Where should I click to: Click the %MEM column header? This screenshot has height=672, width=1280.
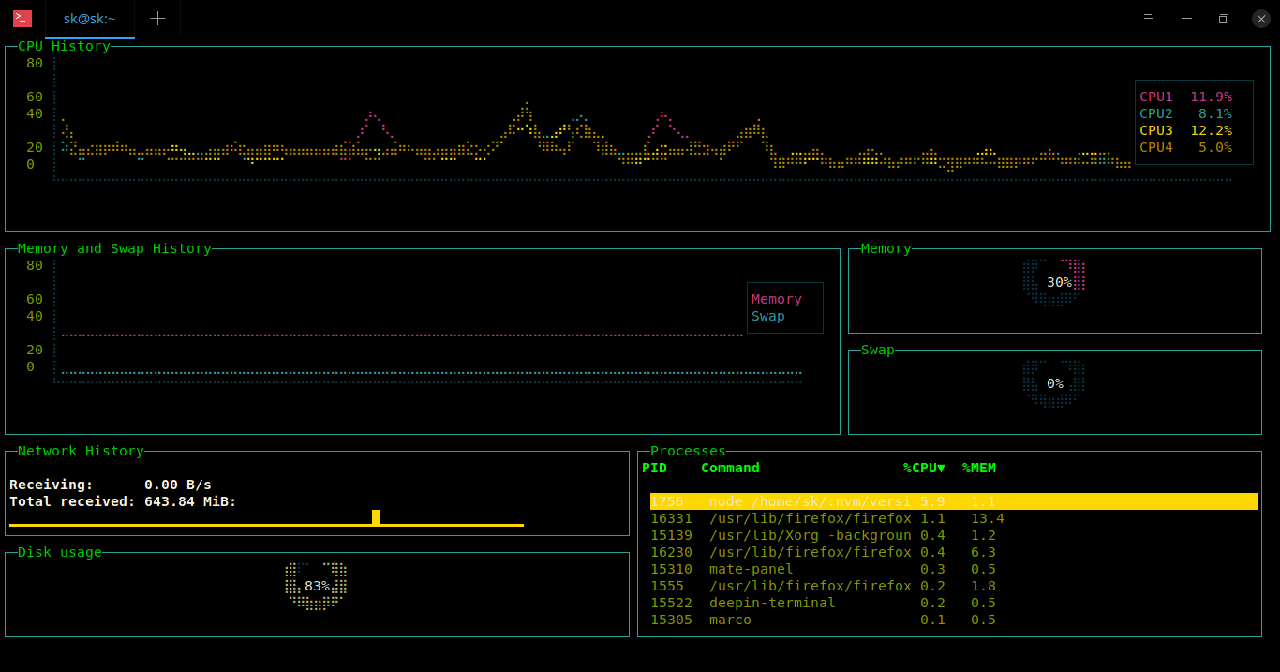point(978,468)
